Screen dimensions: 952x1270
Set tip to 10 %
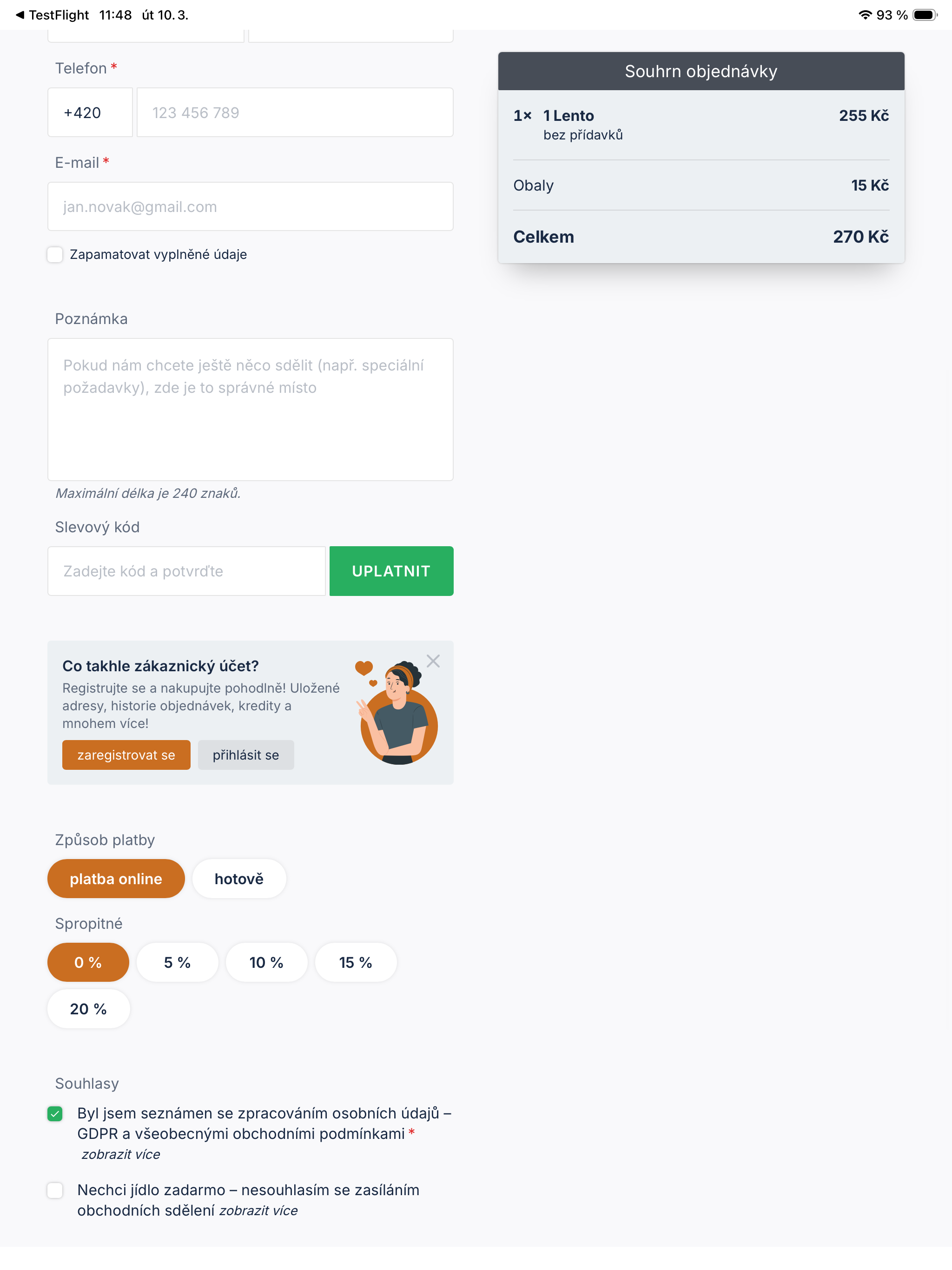click(266, 962)
